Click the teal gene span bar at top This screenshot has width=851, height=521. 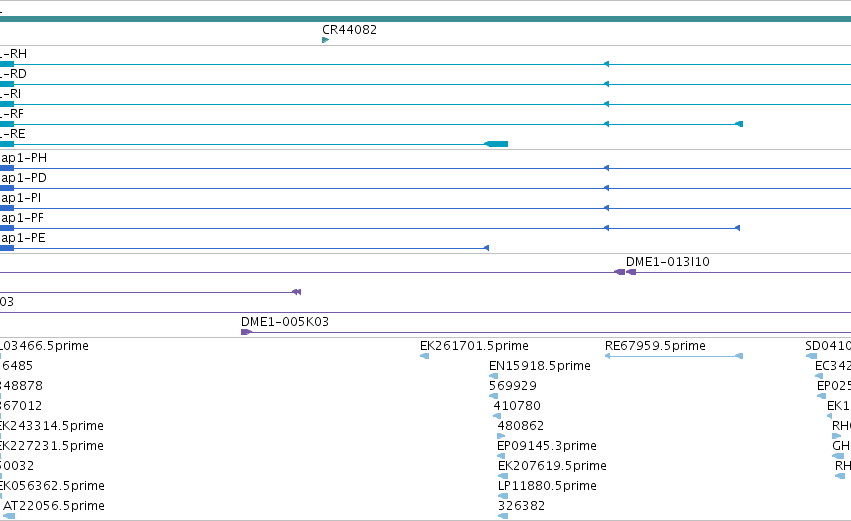click(426, 20)
